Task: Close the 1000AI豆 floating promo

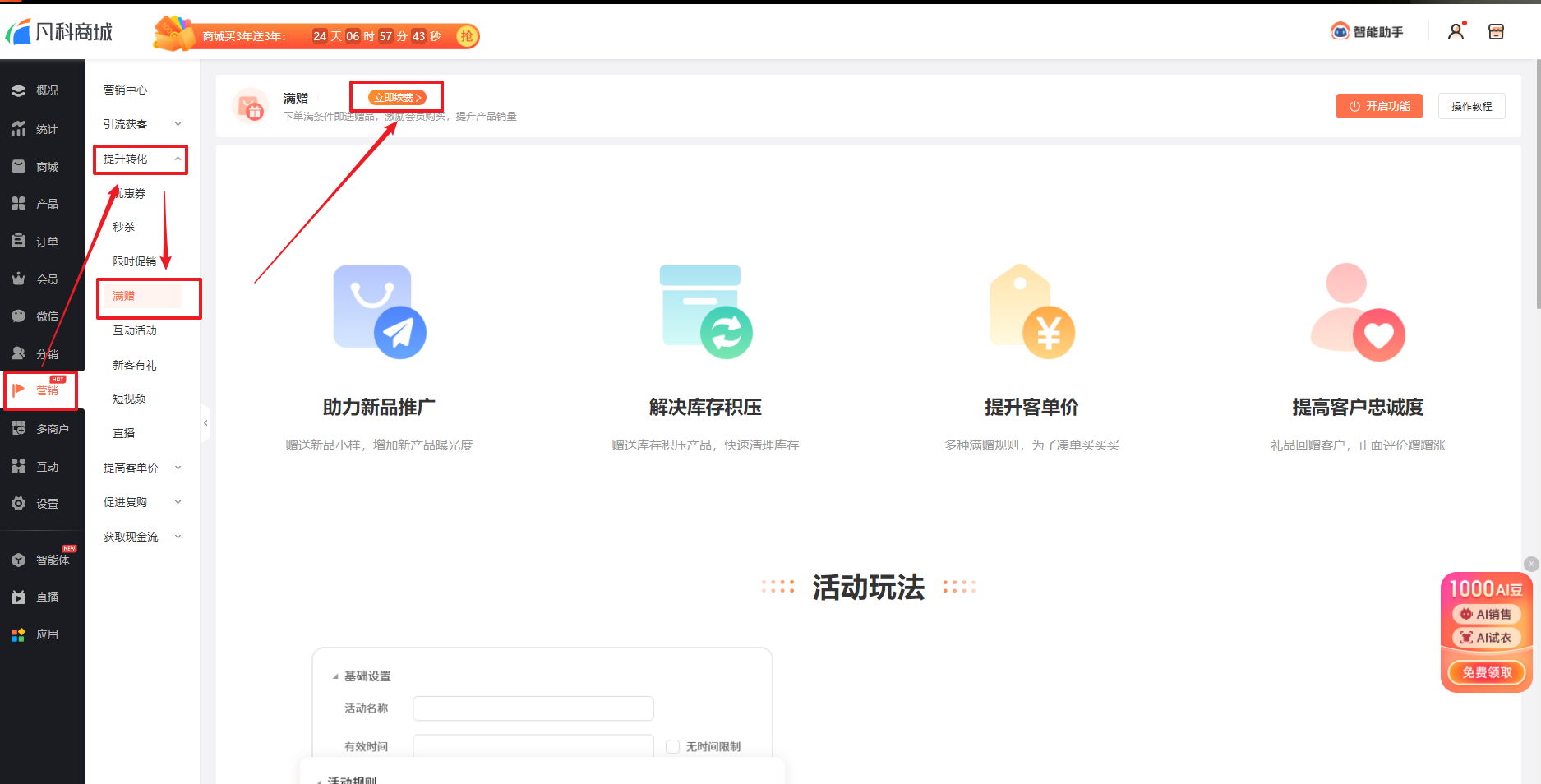Action: coord(1530,564)
